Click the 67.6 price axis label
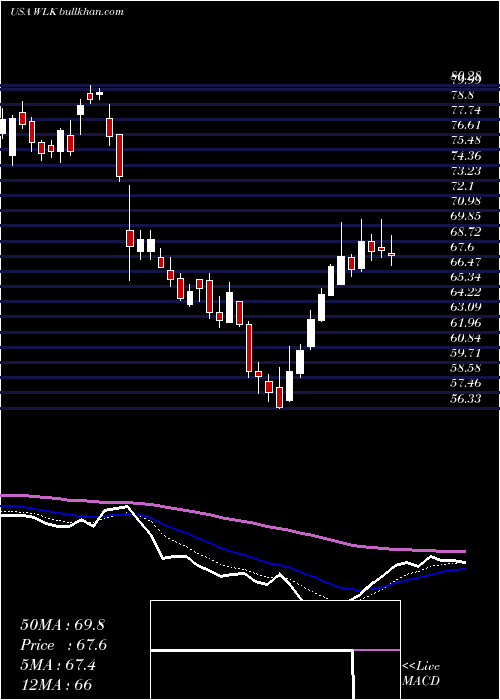The height and width of the screenshot is (700, 500). [462, 247]
